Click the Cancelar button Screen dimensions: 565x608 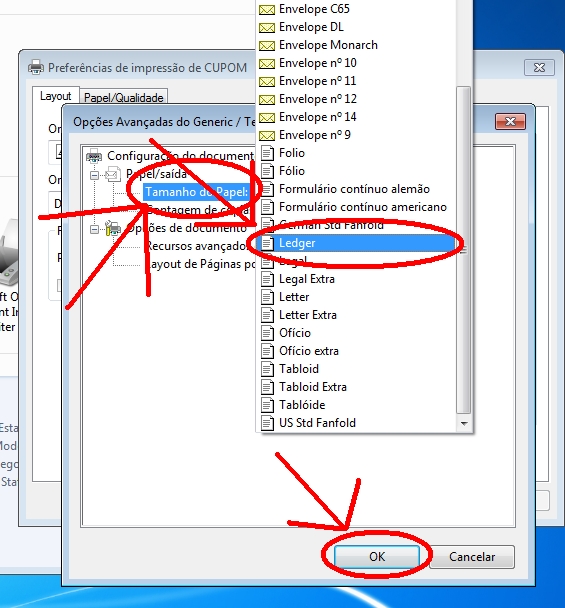(x=472, y=557)
